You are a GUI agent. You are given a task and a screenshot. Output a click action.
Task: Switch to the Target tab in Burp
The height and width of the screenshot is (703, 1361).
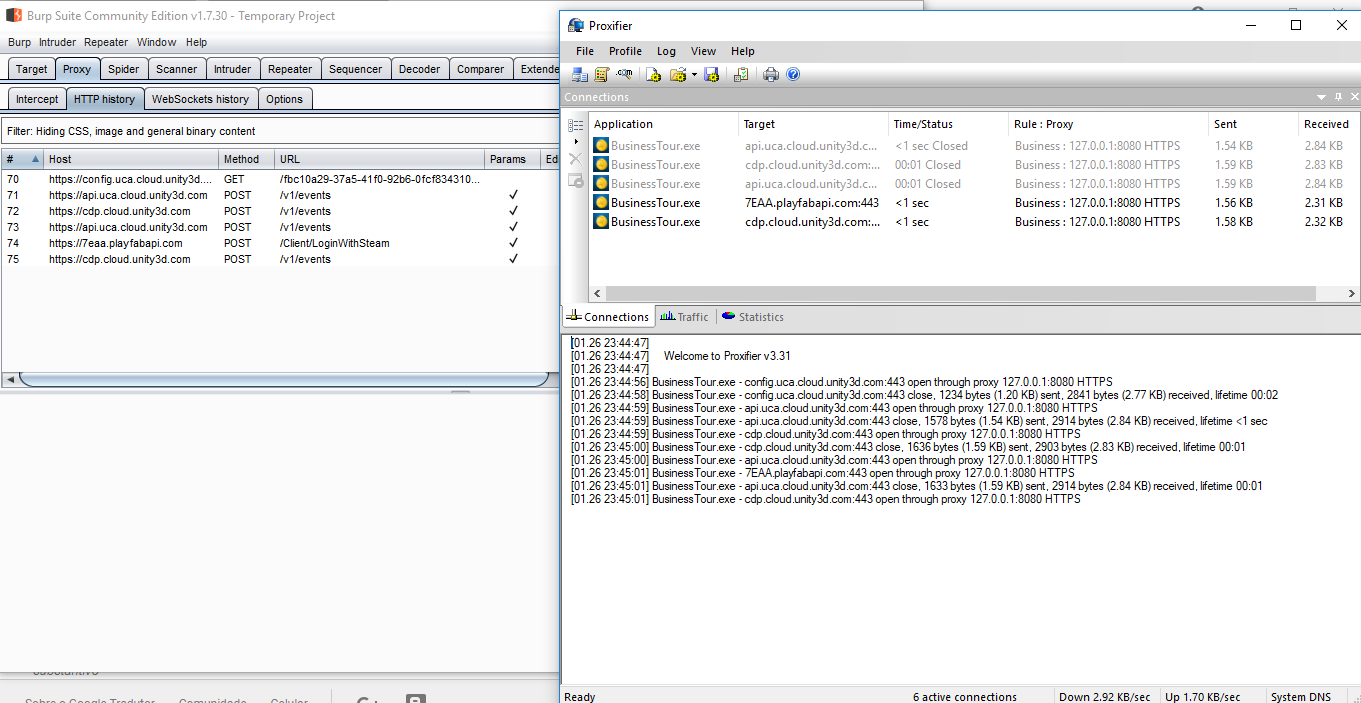[31, 69]
